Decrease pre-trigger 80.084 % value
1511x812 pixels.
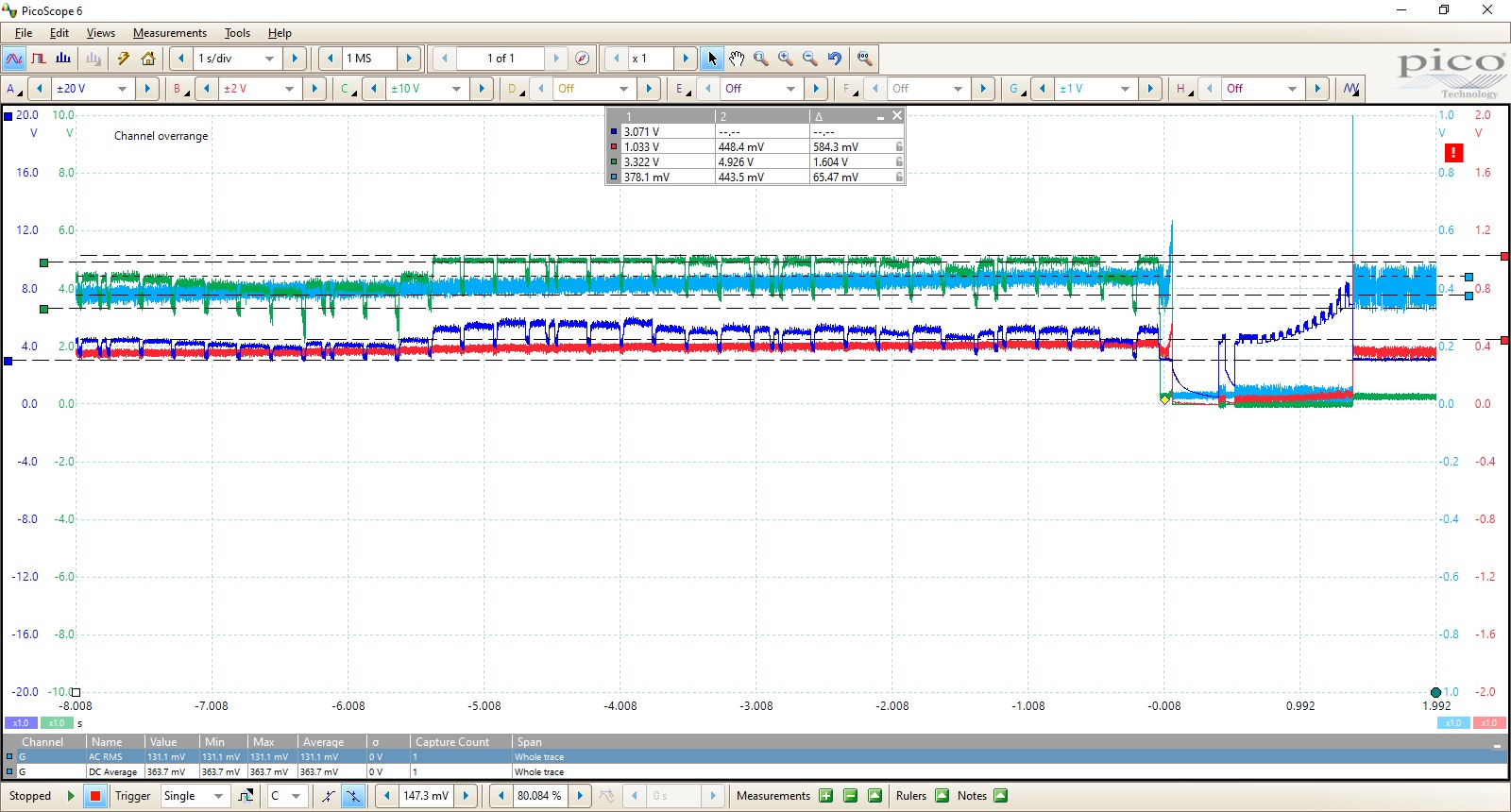click(501, 796)
